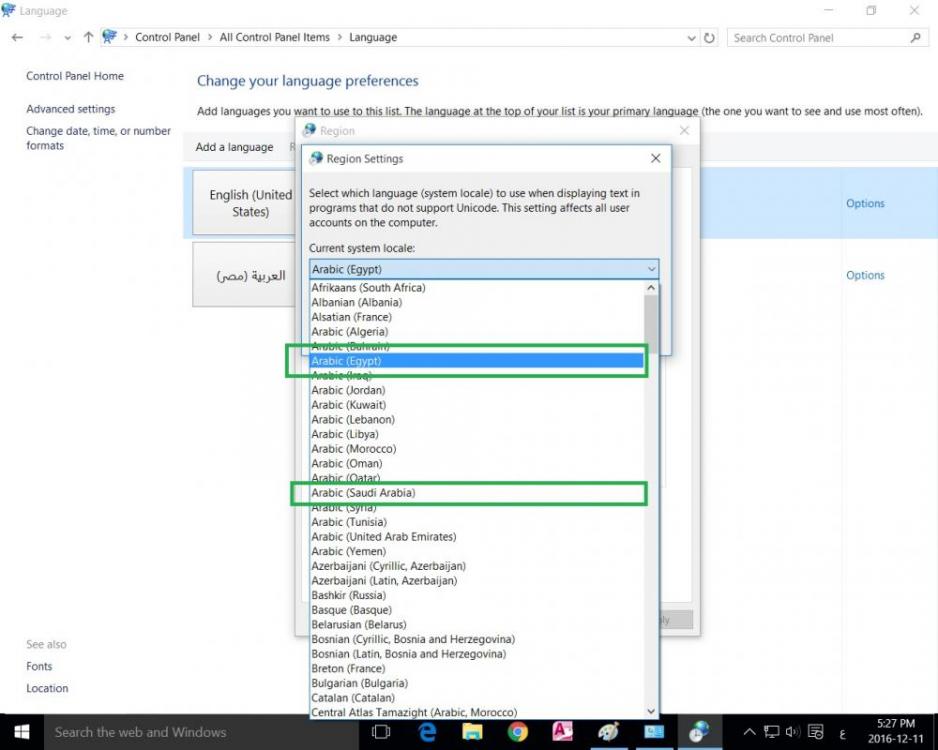The image size is (938, 750).
Task: Open the Fonts link under See also
Action: (x=39, y=666)
